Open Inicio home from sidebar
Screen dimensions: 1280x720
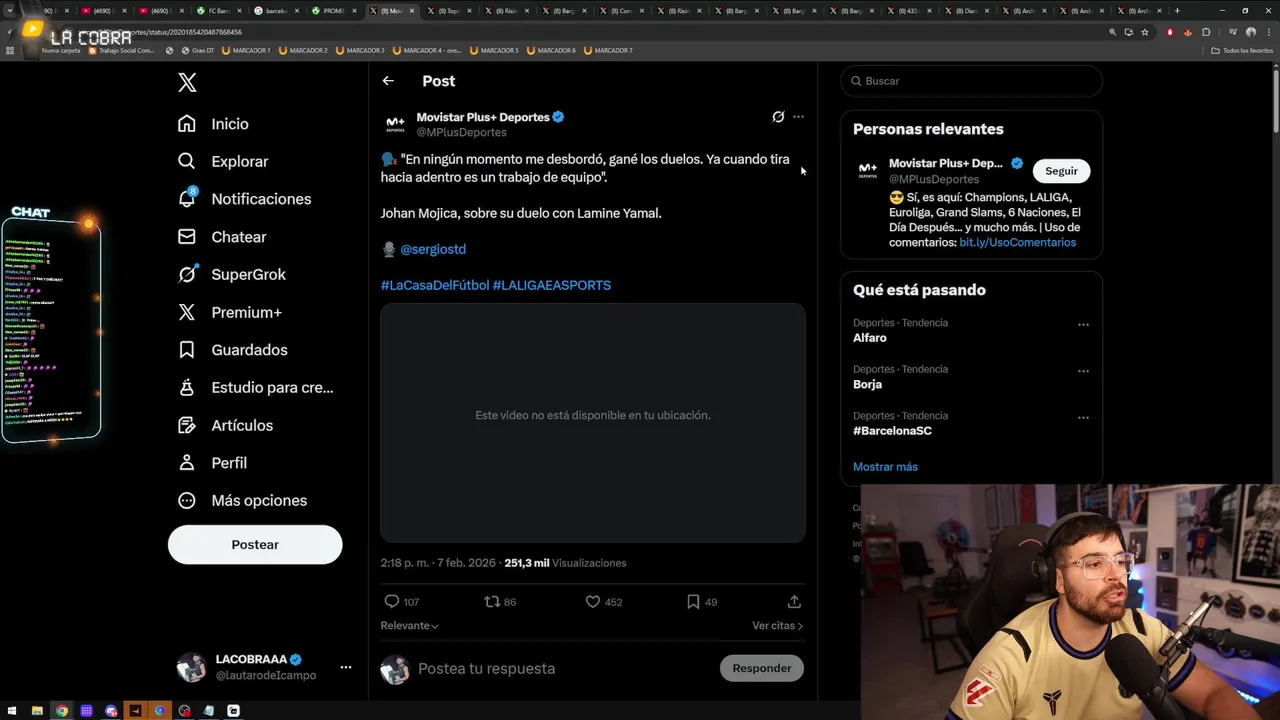(x=213, y=124)
